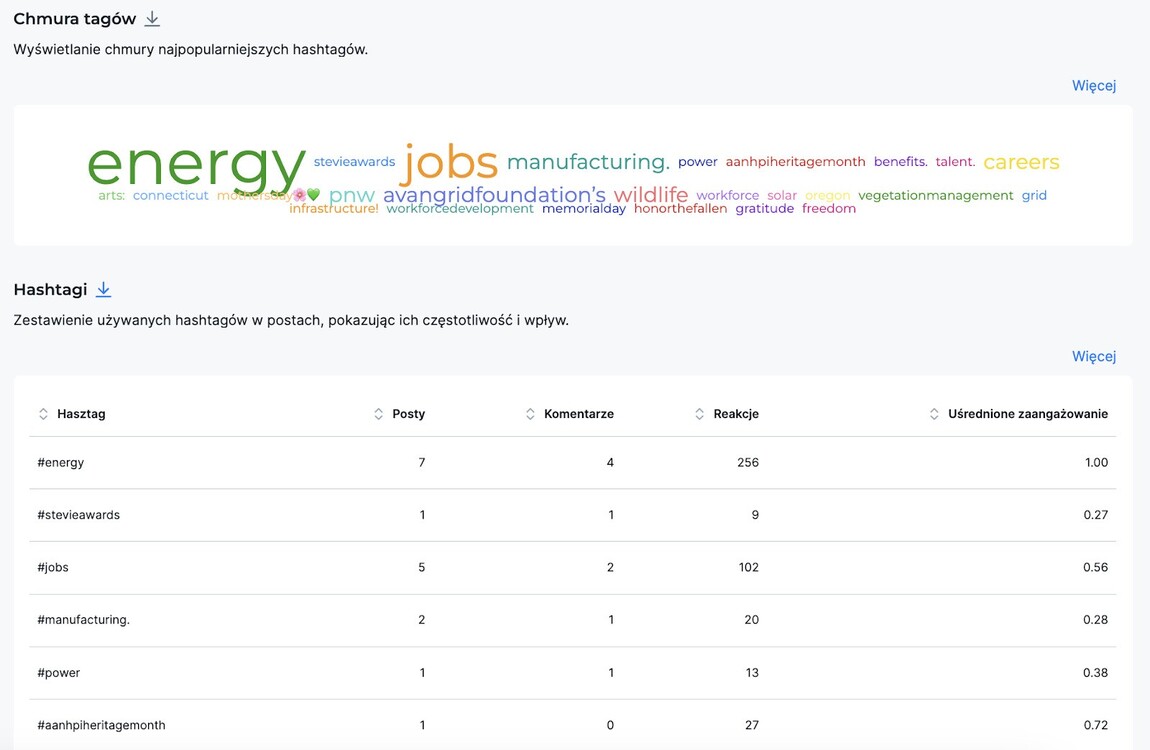
Task: Select 'solar' tag in the cloud
Action: click(782, 196)
